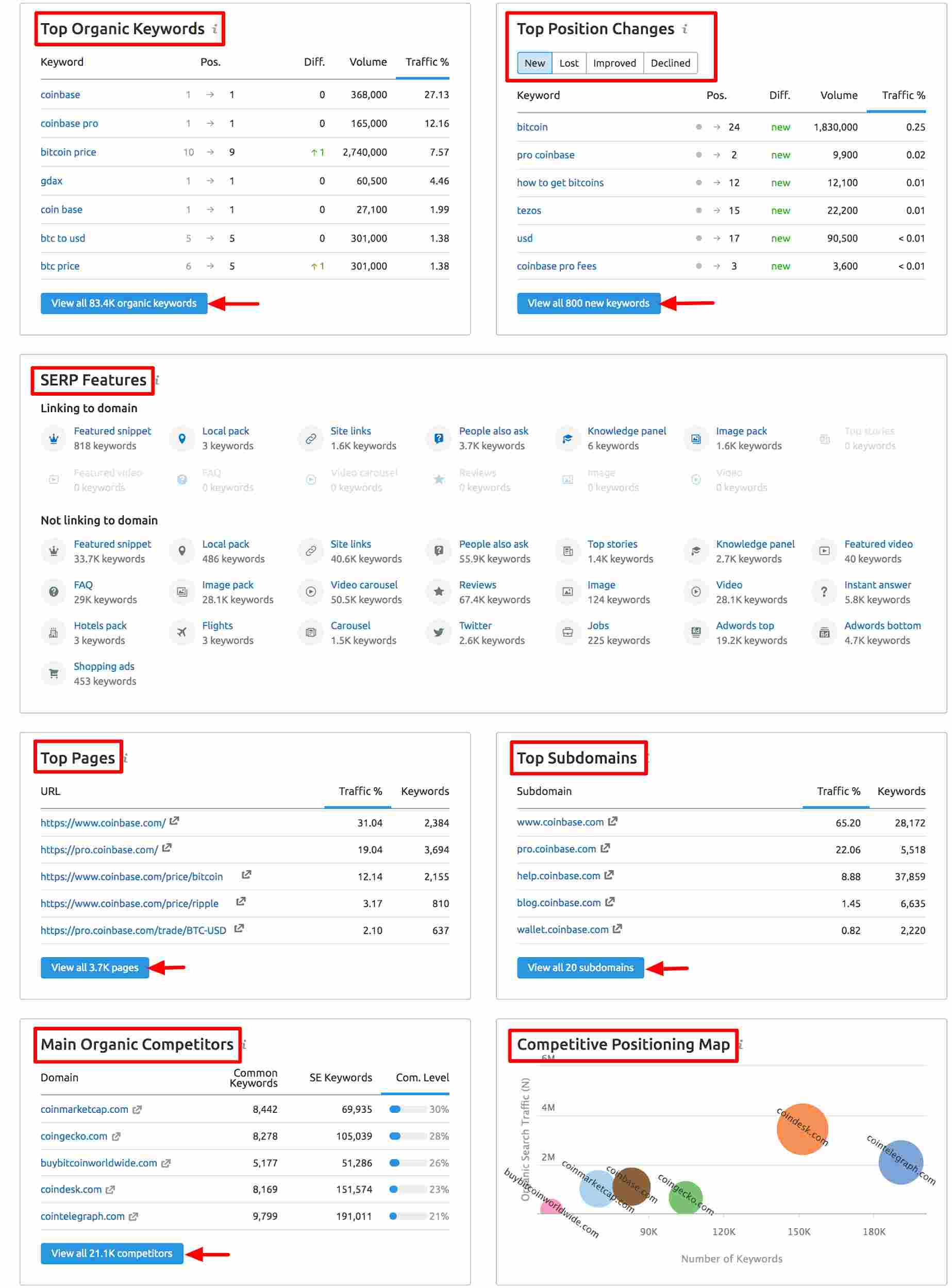Click the Site links chain icon with 1.6K keywords
The height and width of the screenshot is (1288, 952).
tap(311, 439)
